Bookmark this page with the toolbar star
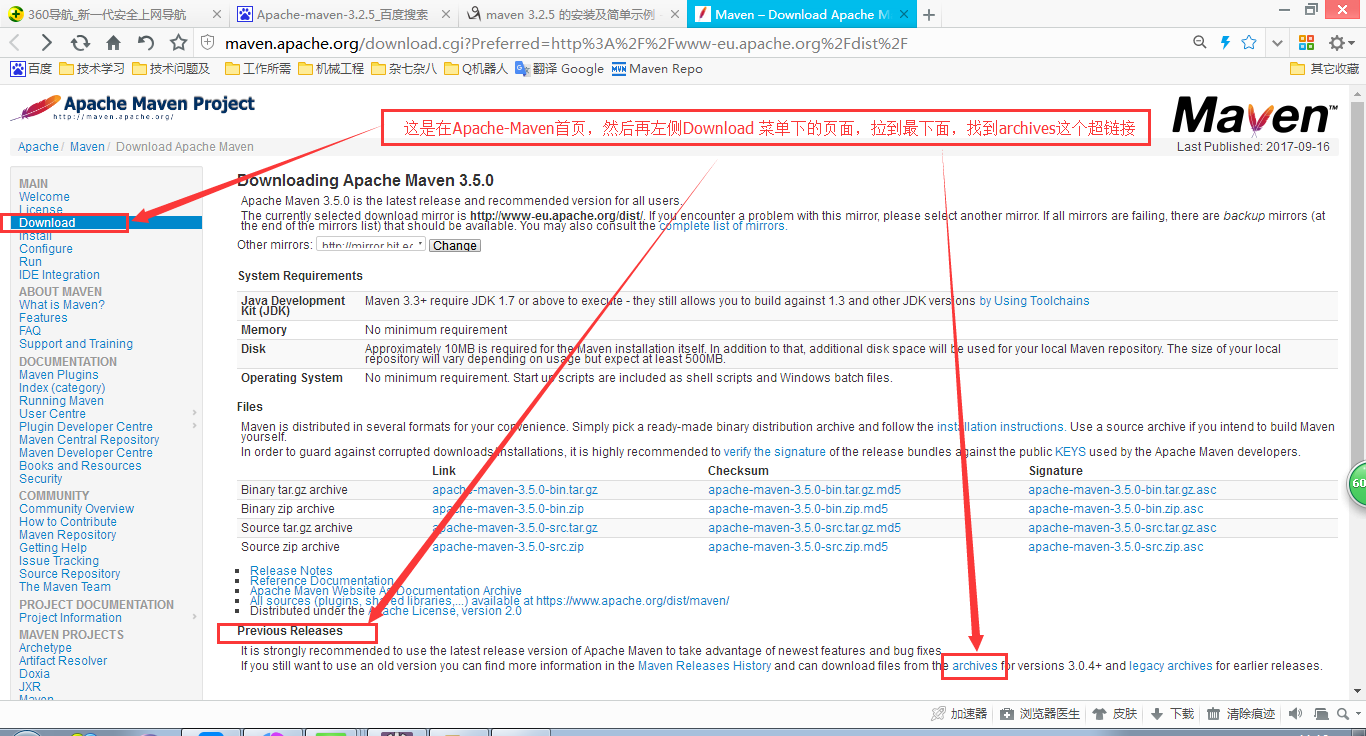1366x736 pixels. click(x=179, y=43)
